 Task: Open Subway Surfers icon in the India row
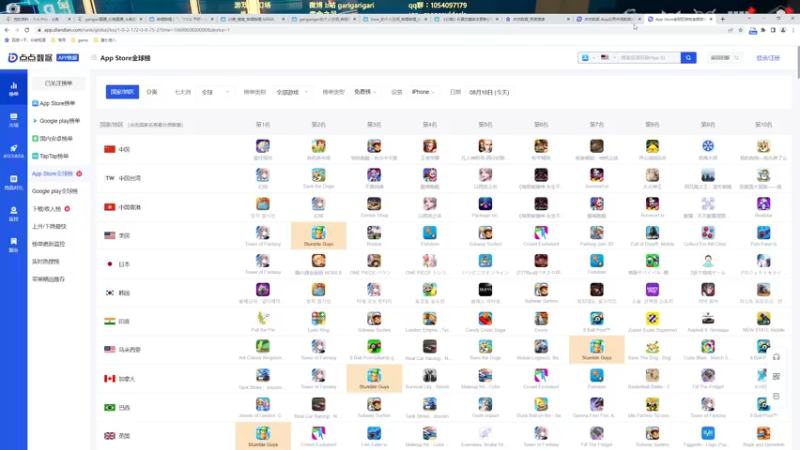tap(374, 318)
